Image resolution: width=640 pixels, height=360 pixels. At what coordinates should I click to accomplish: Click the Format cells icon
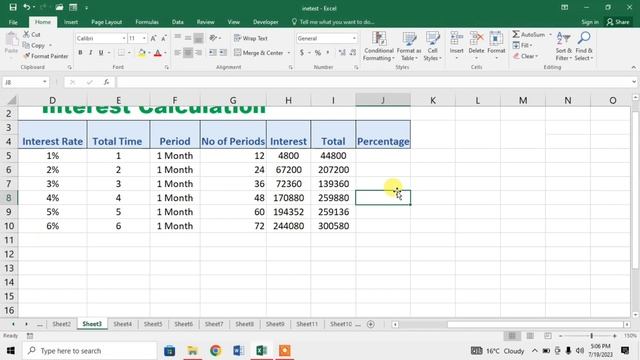(x=496, y=39)
